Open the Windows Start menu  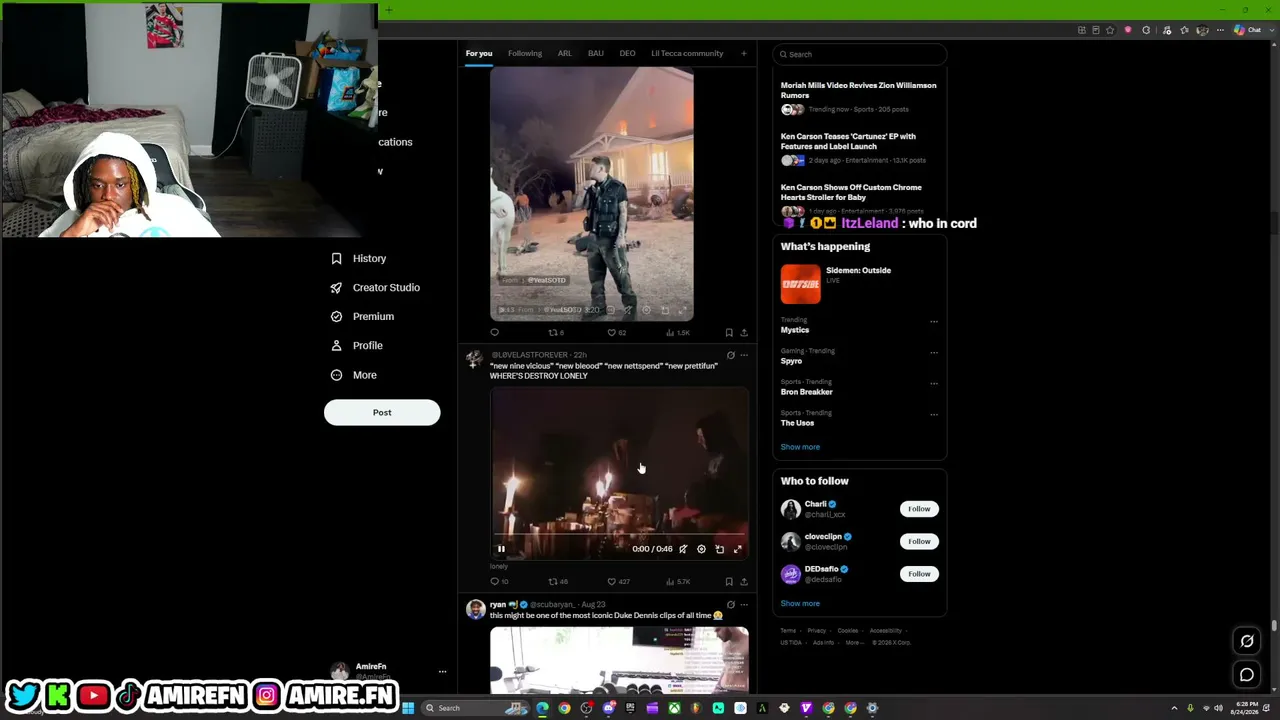pos(408,708)
